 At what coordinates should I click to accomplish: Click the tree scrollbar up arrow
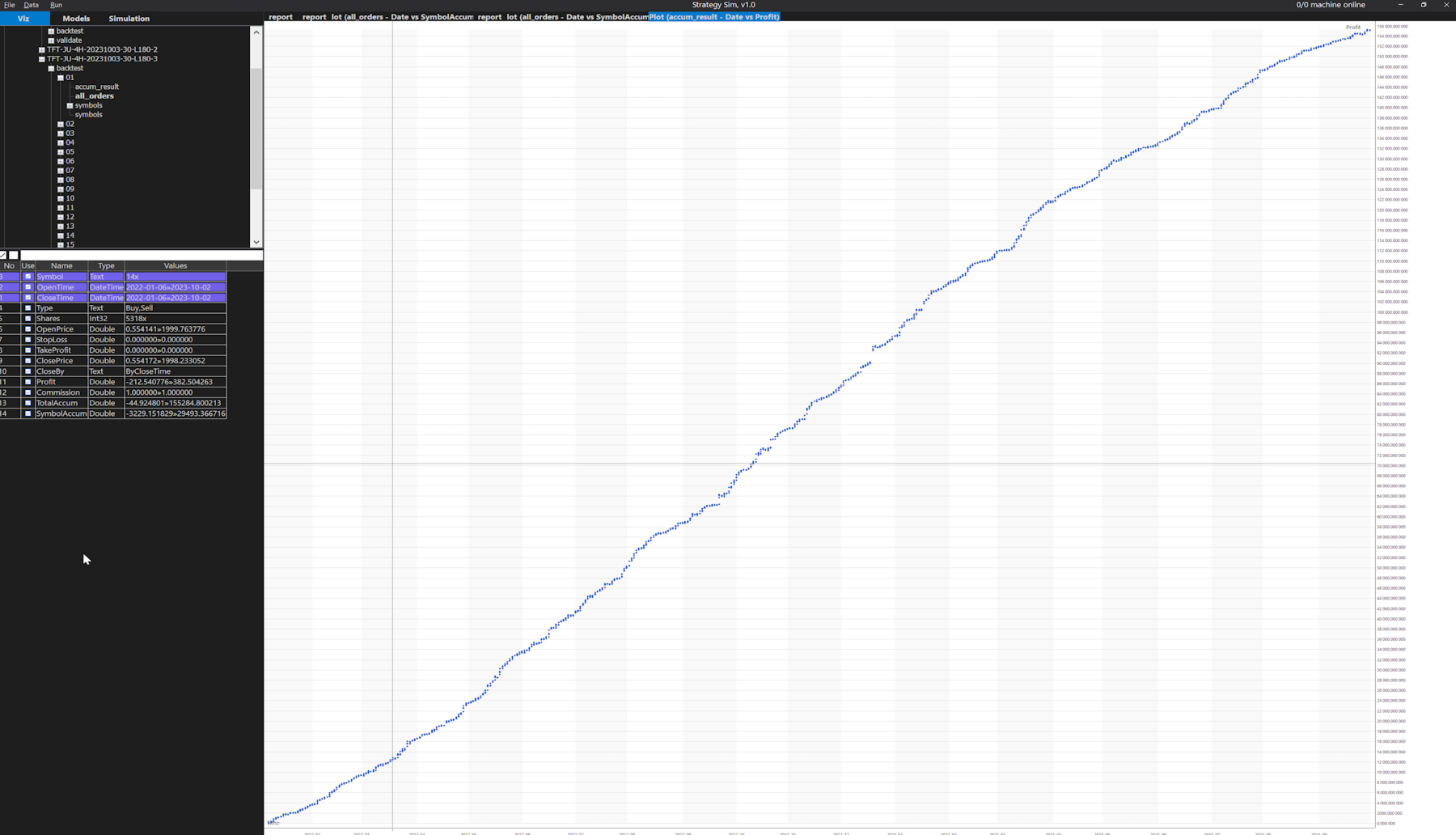(256, 32)
